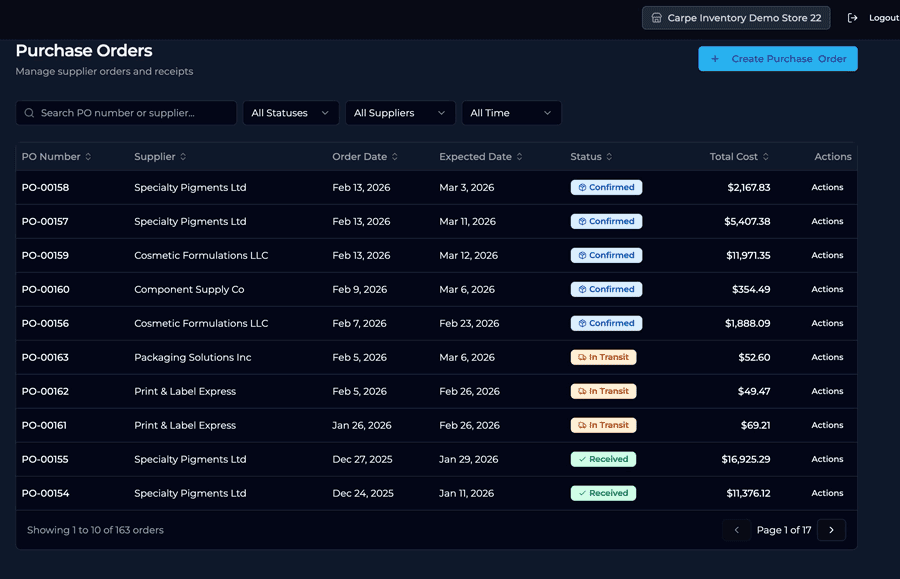Image resolution: width=900 pixels, height=579 pixels.
Task: Click the logout arrow icon
Action: coord(851,17)
